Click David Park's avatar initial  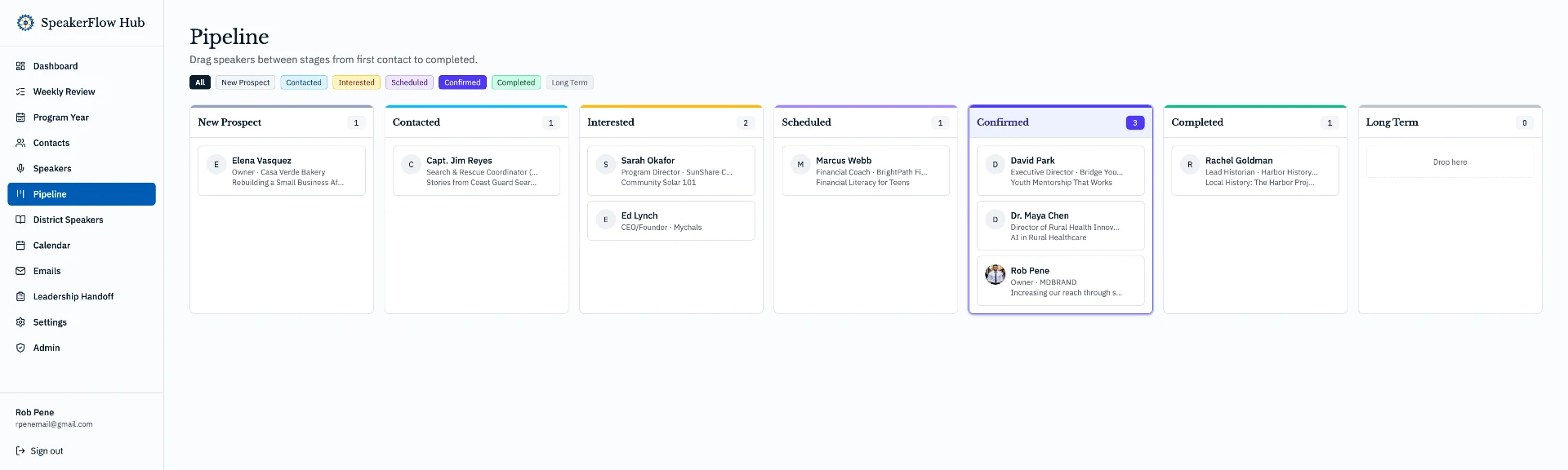point(995,165)
